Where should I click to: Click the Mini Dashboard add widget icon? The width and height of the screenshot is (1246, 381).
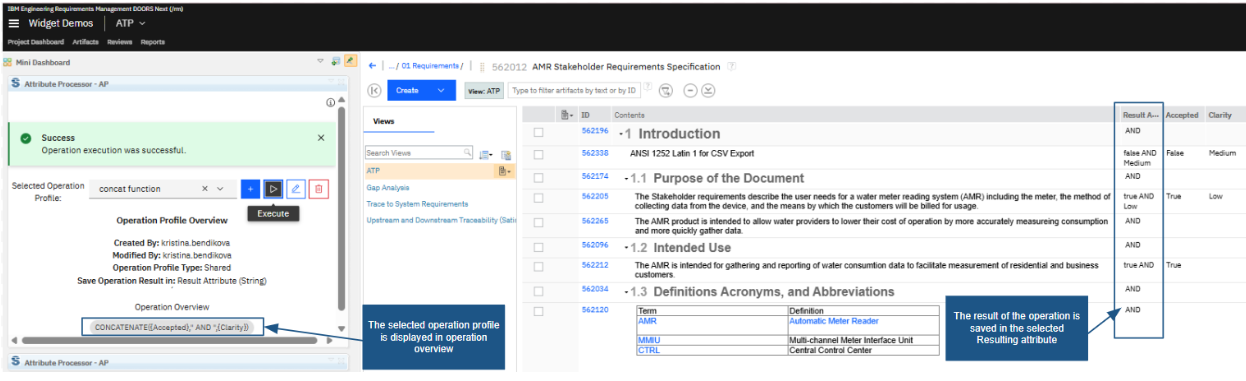click(x=335, y=61)
